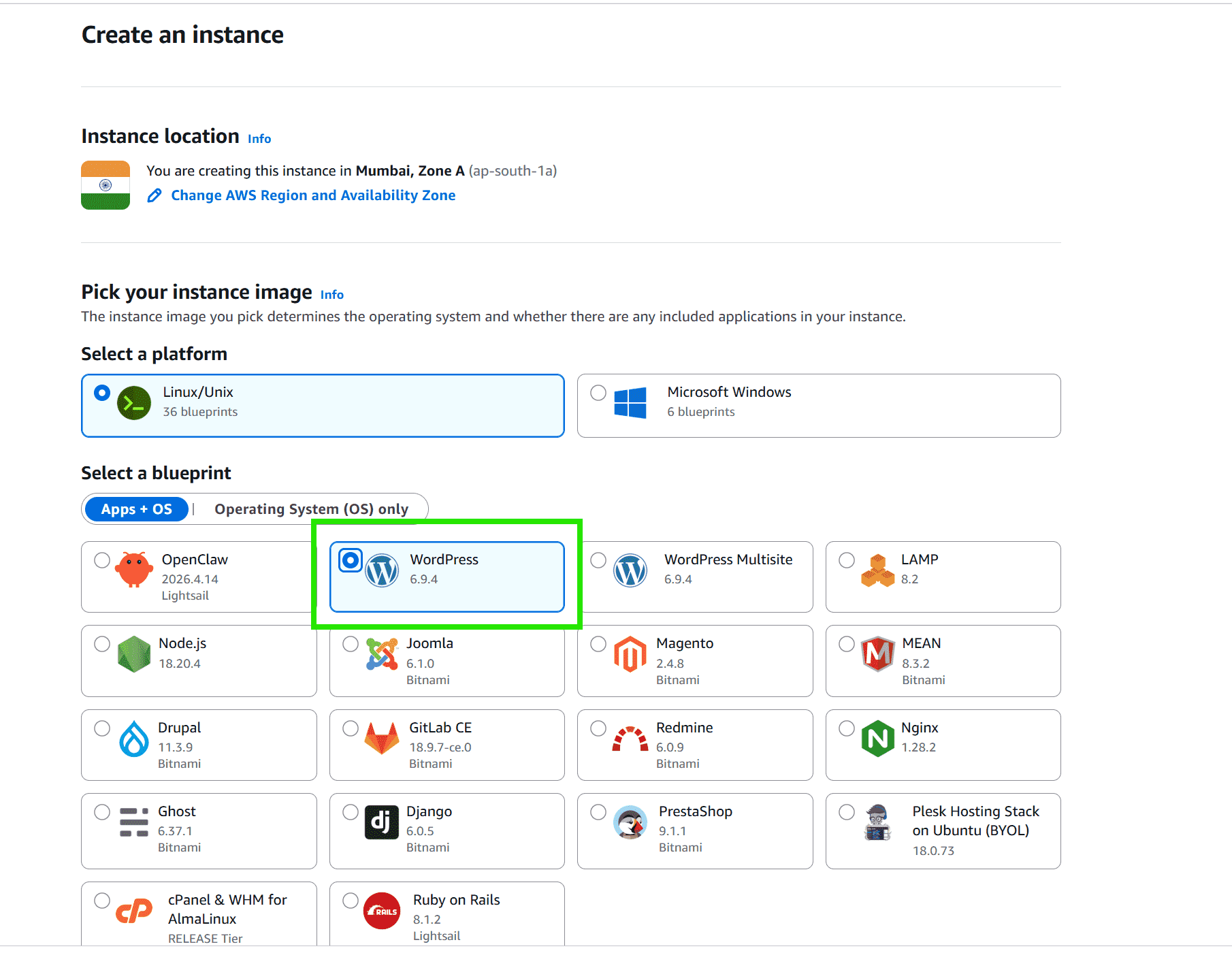The image size is (1232, 953).
Task: Click the '36 blueprints' text under Linux/Unix
Action: (200, 412)
